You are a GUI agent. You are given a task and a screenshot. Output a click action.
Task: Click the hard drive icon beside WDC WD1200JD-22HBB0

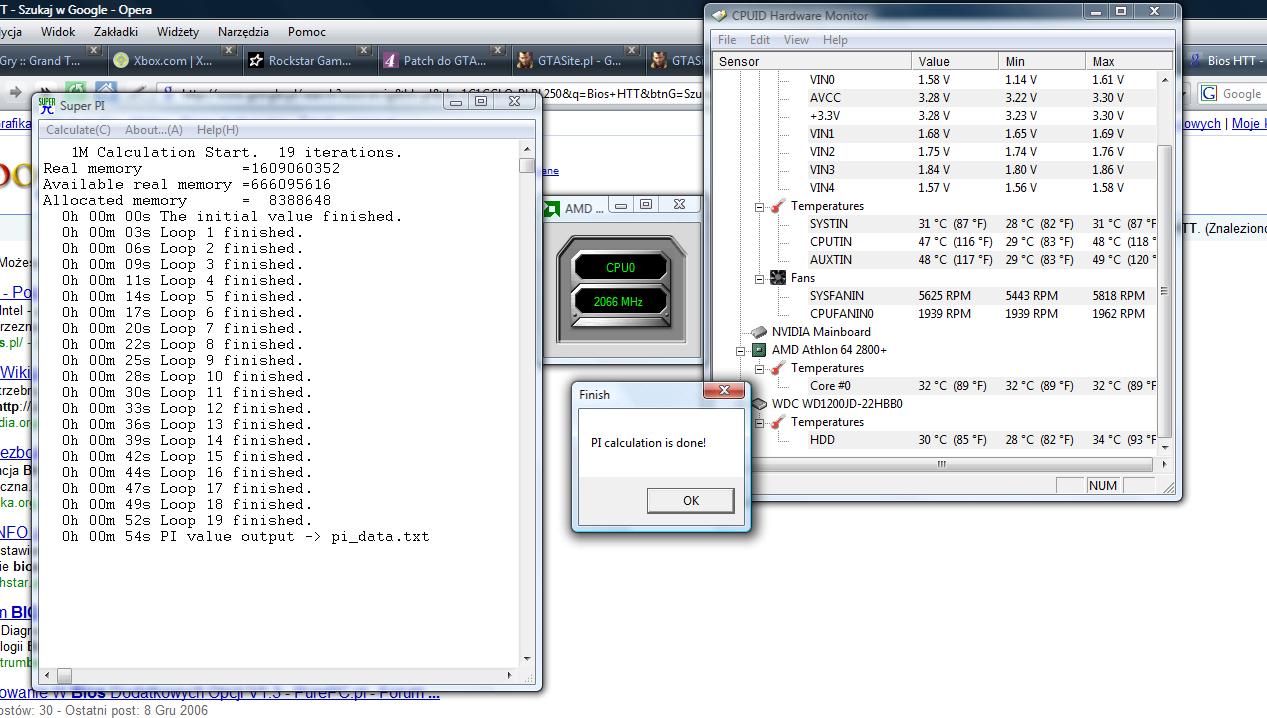click(759, 404)
